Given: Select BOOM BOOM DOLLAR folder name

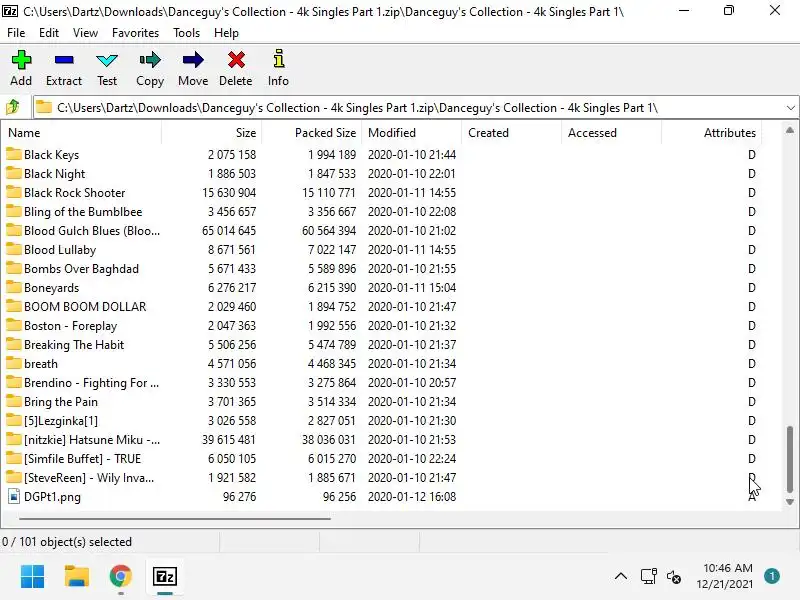Looking at the screenshot, I should click(x=85, y=307).
